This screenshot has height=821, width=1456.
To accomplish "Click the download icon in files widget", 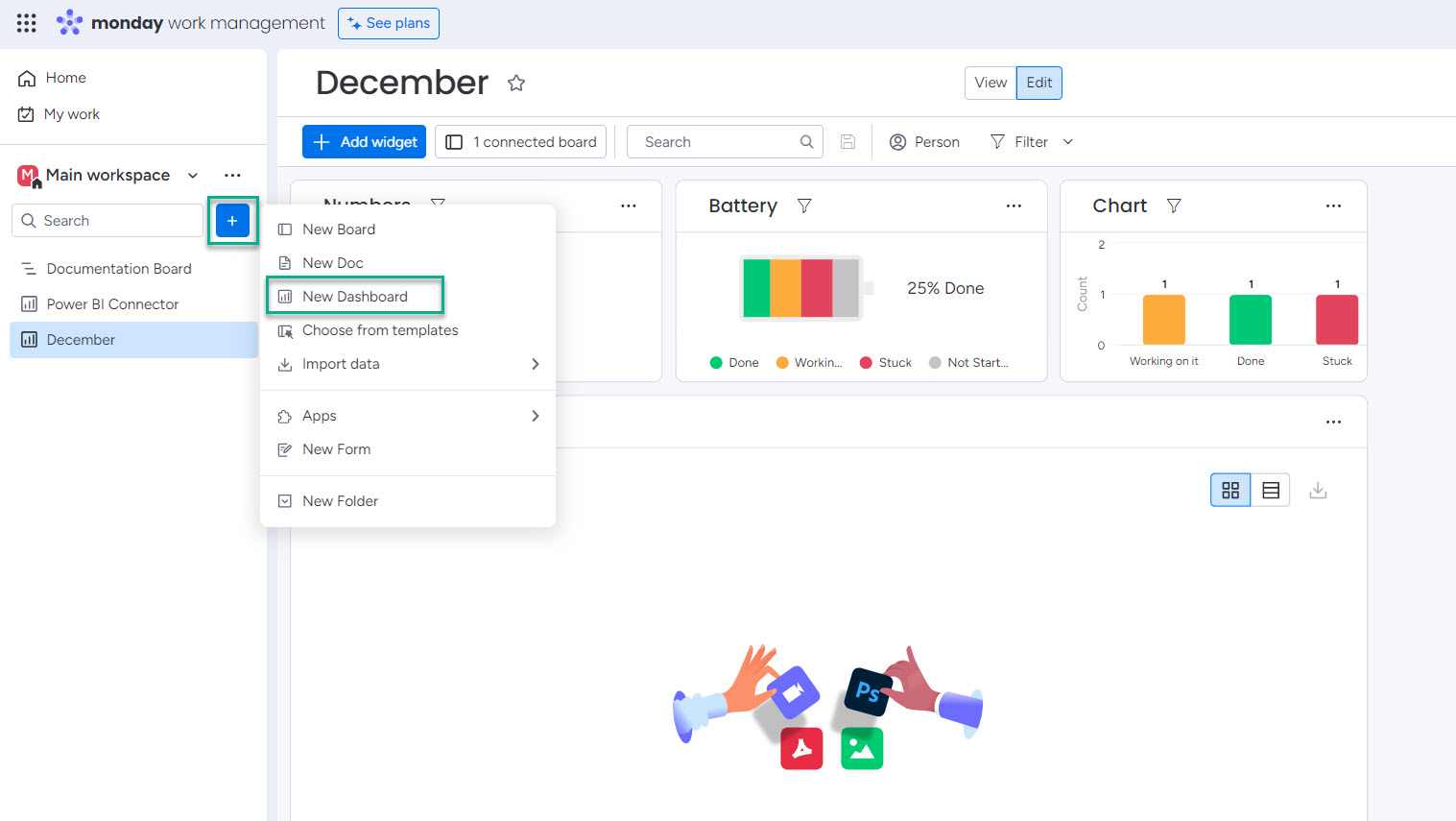I will pyautogui.click(x=1318, y=490).
